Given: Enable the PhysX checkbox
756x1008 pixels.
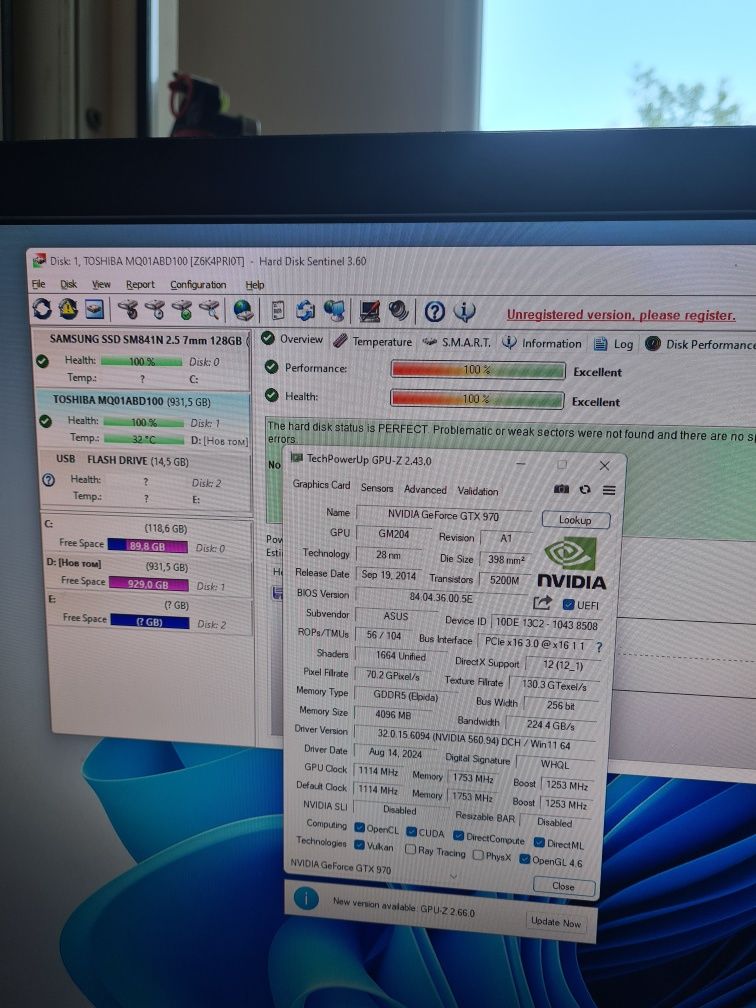Looking at the screenshot, I should coord(478,855).
